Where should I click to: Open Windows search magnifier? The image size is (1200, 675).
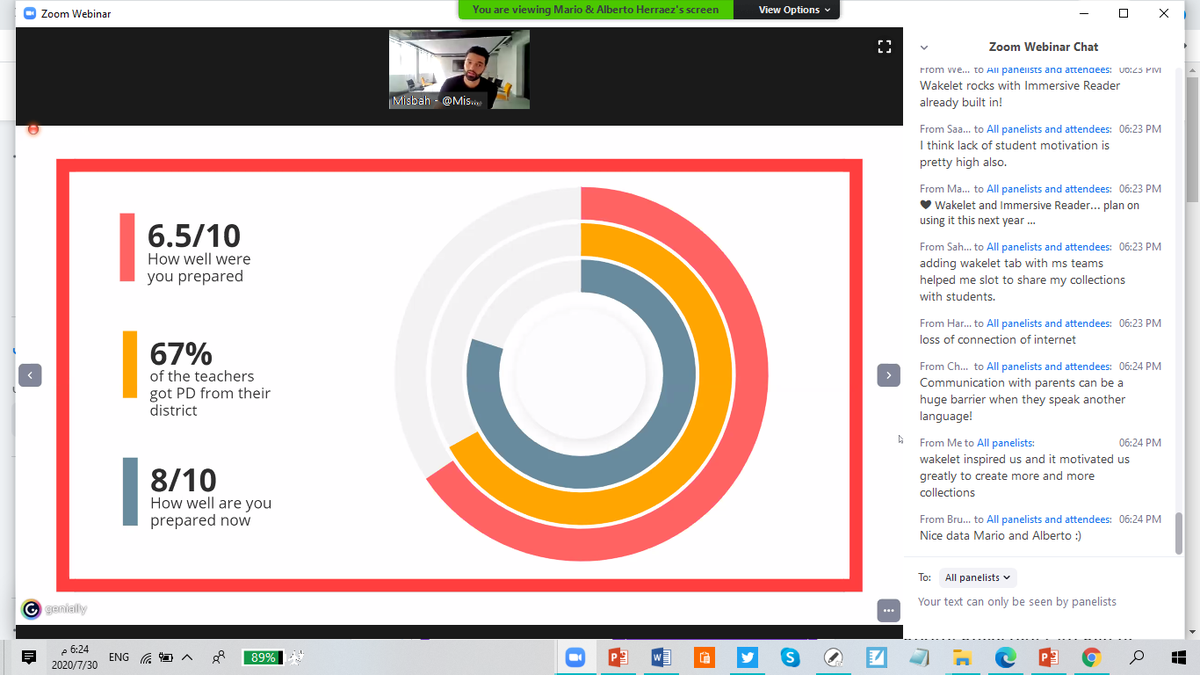tap(1136, 657)
